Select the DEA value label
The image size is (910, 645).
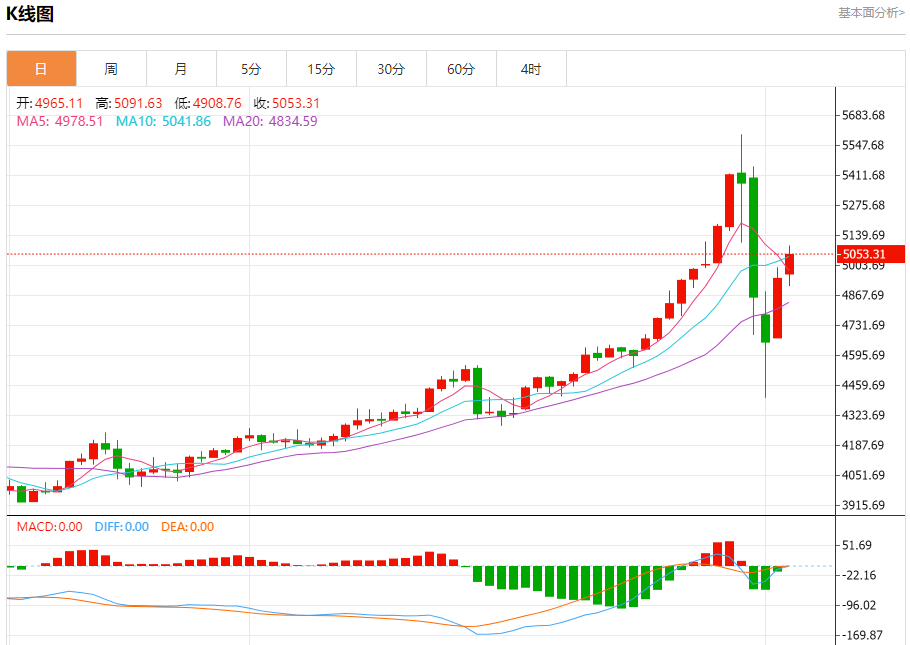[188, 527]
